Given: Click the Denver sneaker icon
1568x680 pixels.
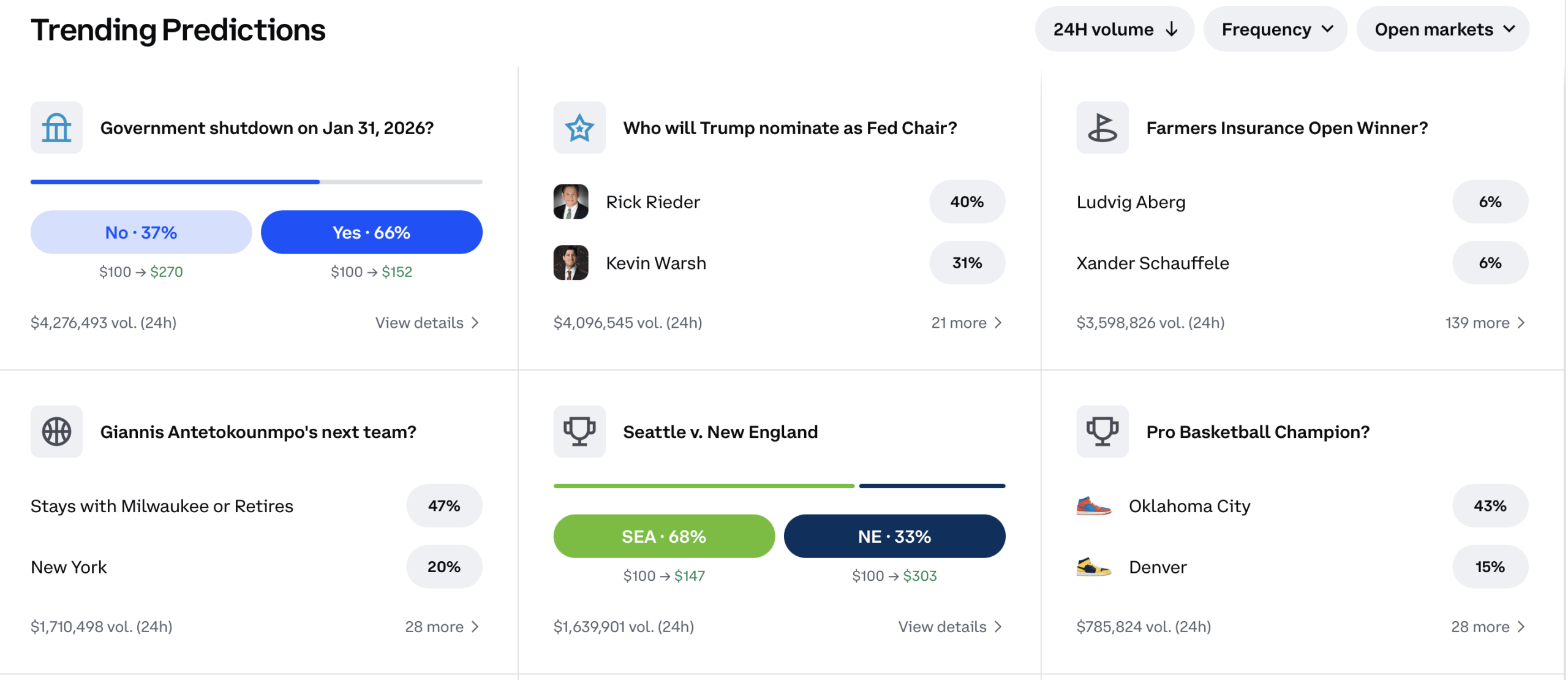Looking at the screenshot, I should pyautogui.click(x=1093, y=567).
